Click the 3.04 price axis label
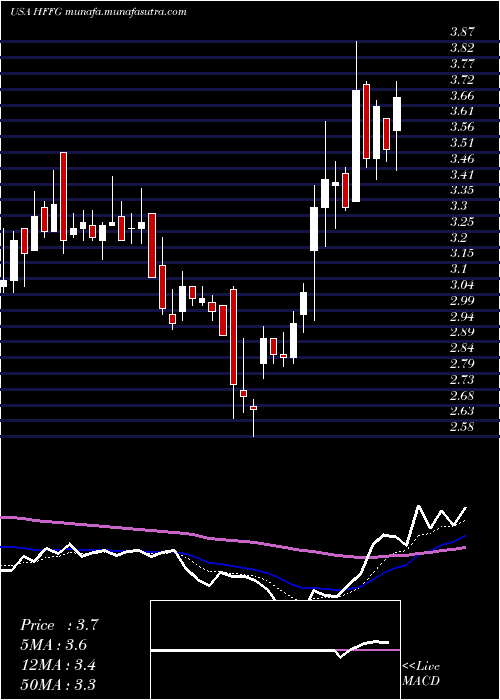This screenshot has width=500, height=700. coord(462,285)
